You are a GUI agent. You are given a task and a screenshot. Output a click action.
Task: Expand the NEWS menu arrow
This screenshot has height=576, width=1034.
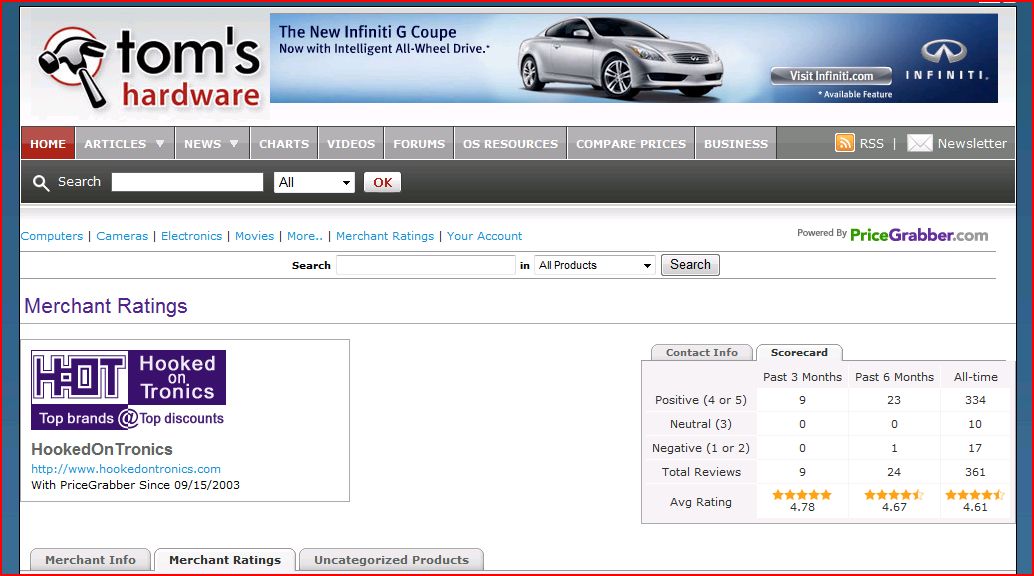[234, 143]
